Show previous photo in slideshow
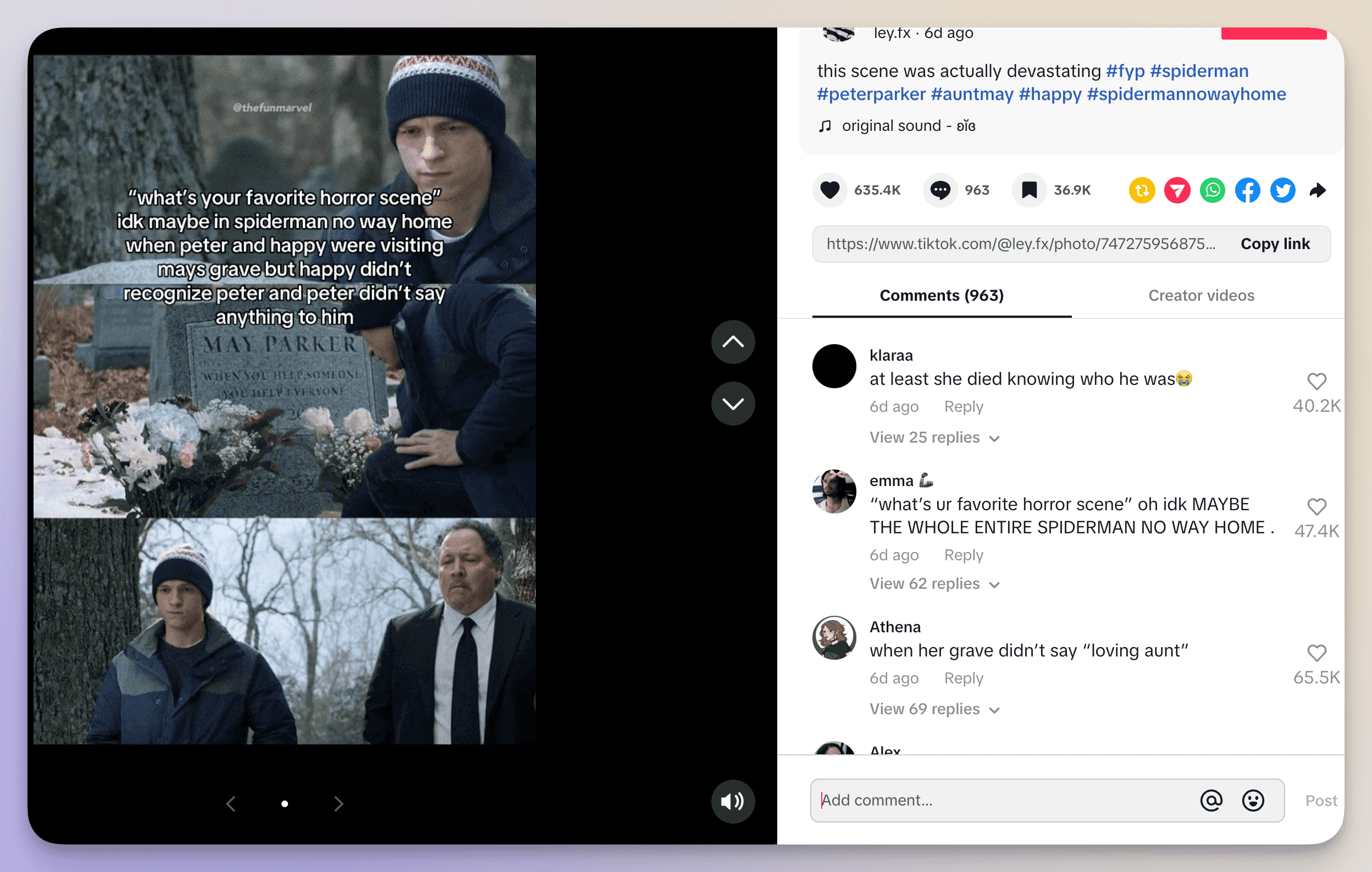 pyautogui.click(x=231, y=804)
